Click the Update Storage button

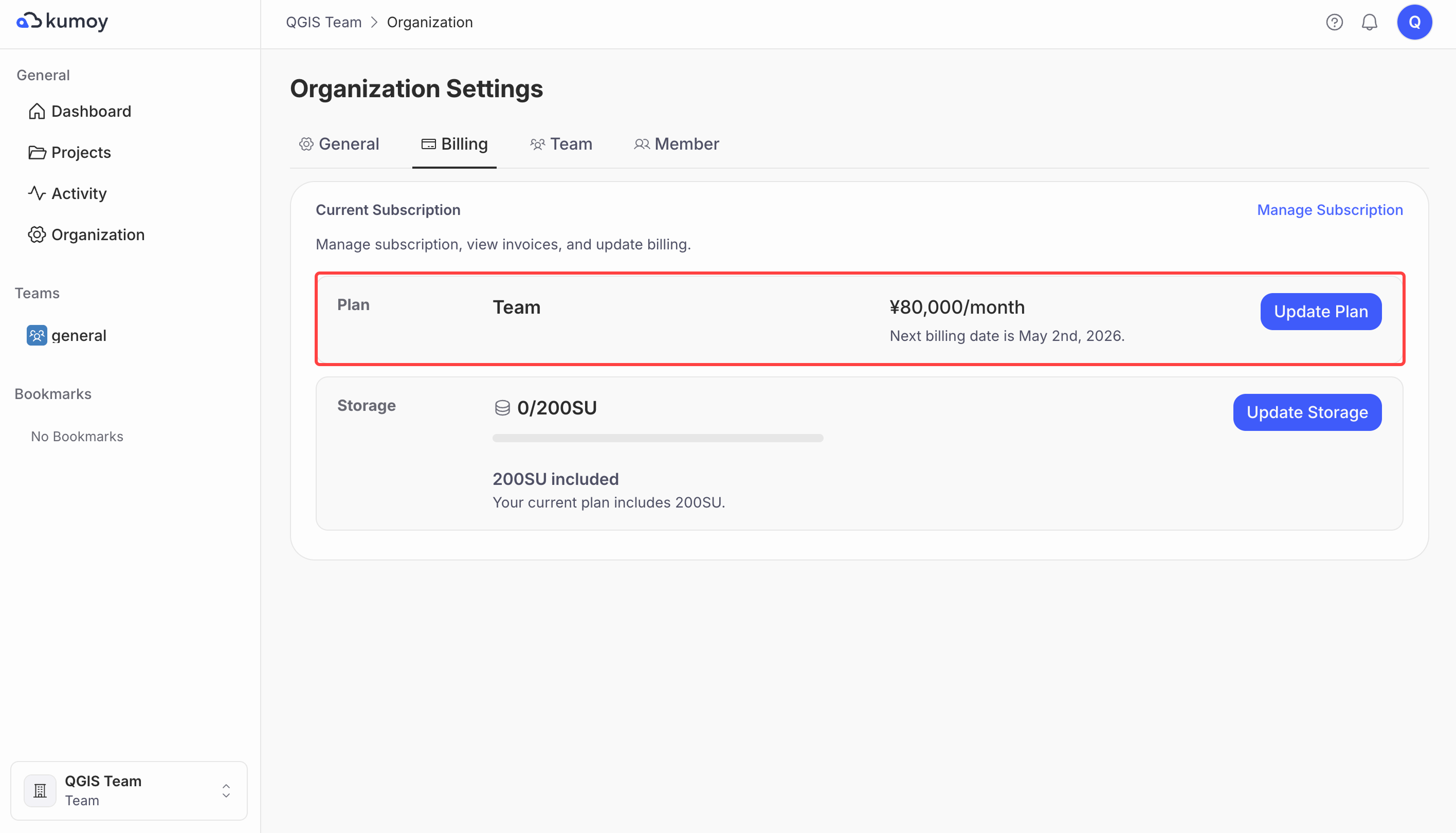pyautogui.click(x=1307, y=412)
